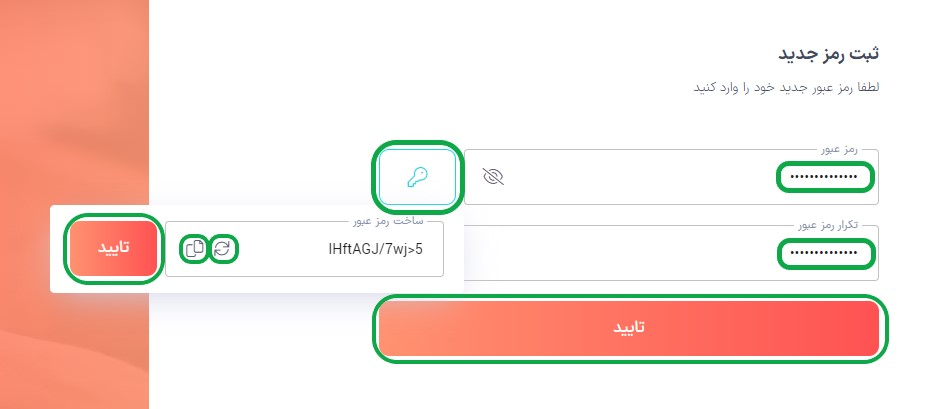Toggle password visibility with crossed-eye icon

(x=493, y=176)
